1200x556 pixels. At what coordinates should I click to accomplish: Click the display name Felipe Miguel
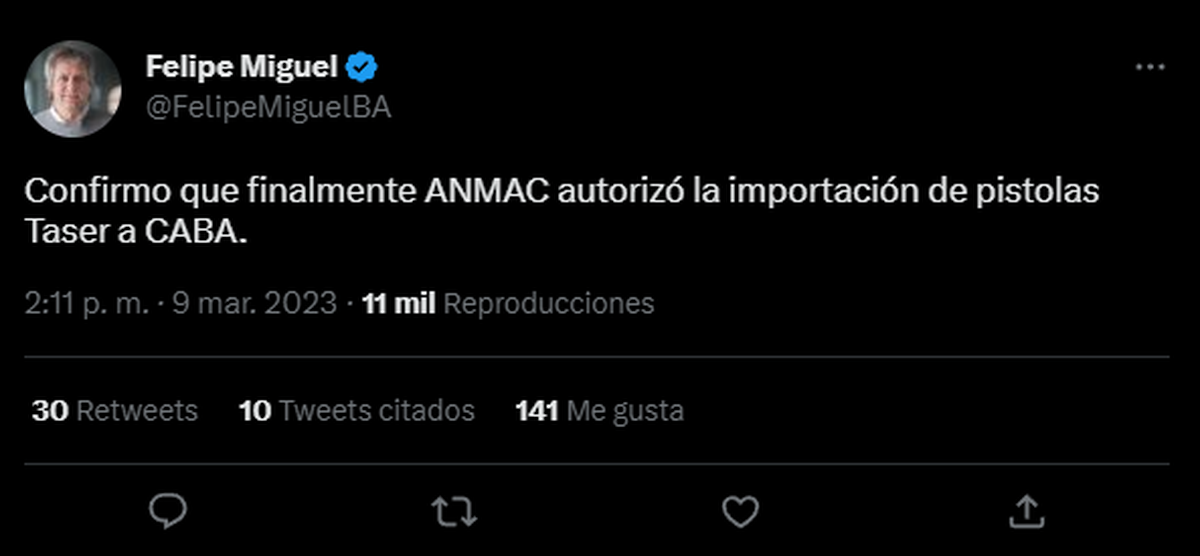click(x=241, y=67)
